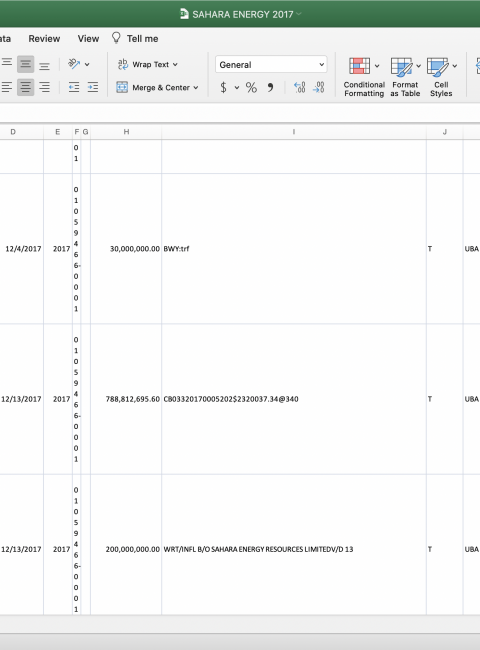Align text left in the cell

[7, 87]
